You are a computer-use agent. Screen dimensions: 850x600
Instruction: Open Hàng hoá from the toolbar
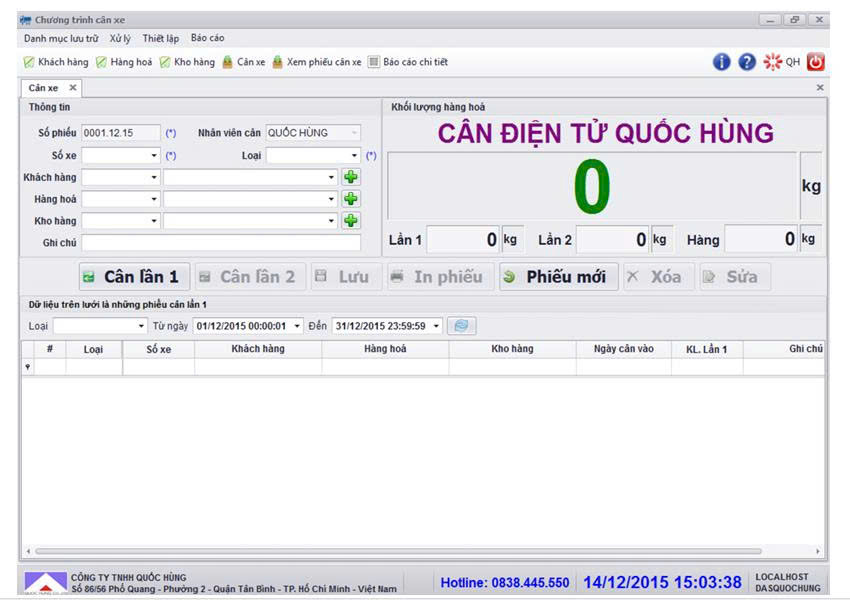point(124,62)
